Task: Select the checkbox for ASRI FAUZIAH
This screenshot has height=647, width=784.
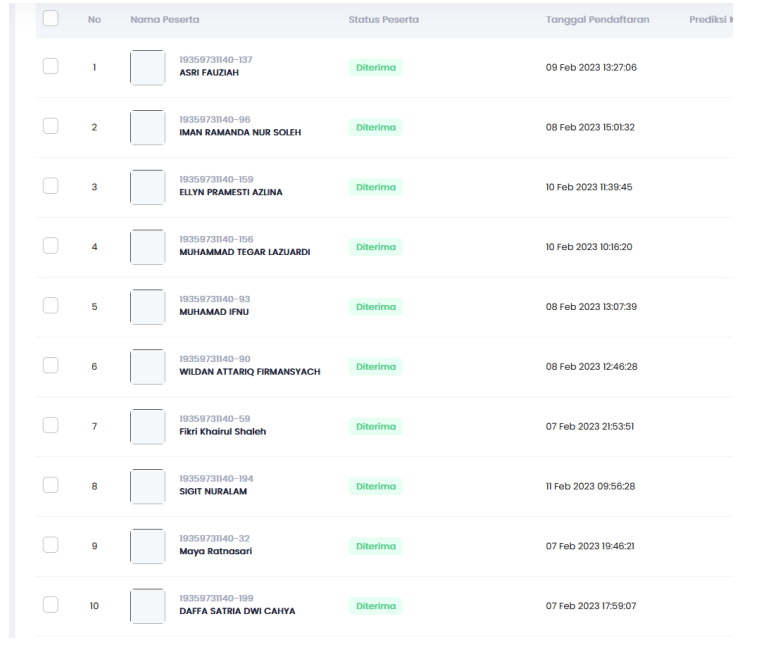Action: pyautogui.click(x=51, y=67)
